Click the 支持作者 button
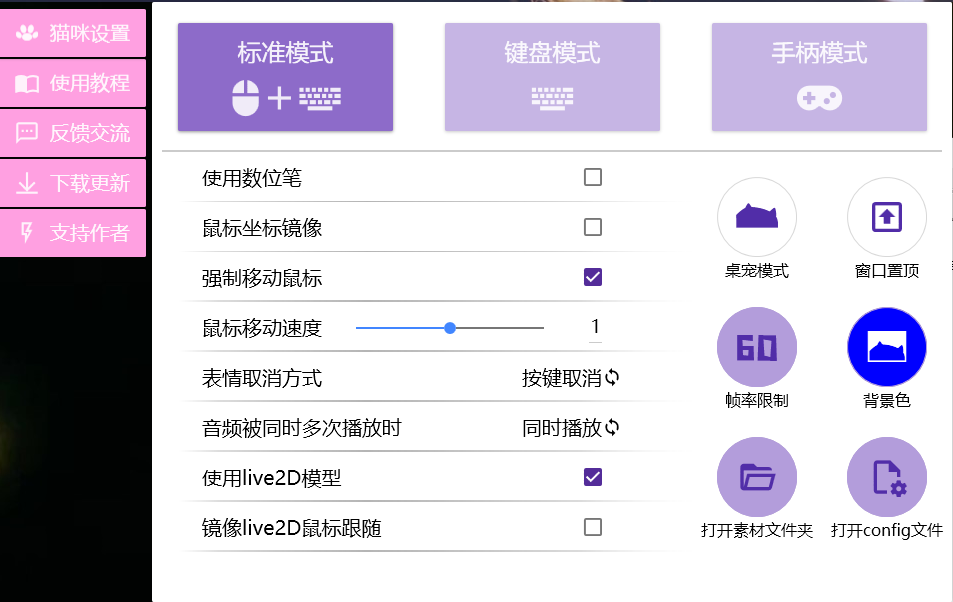 73,233
